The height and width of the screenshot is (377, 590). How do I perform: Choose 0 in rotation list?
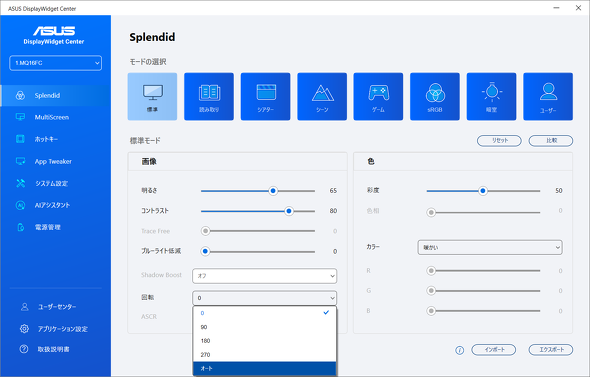pos(265,313)
